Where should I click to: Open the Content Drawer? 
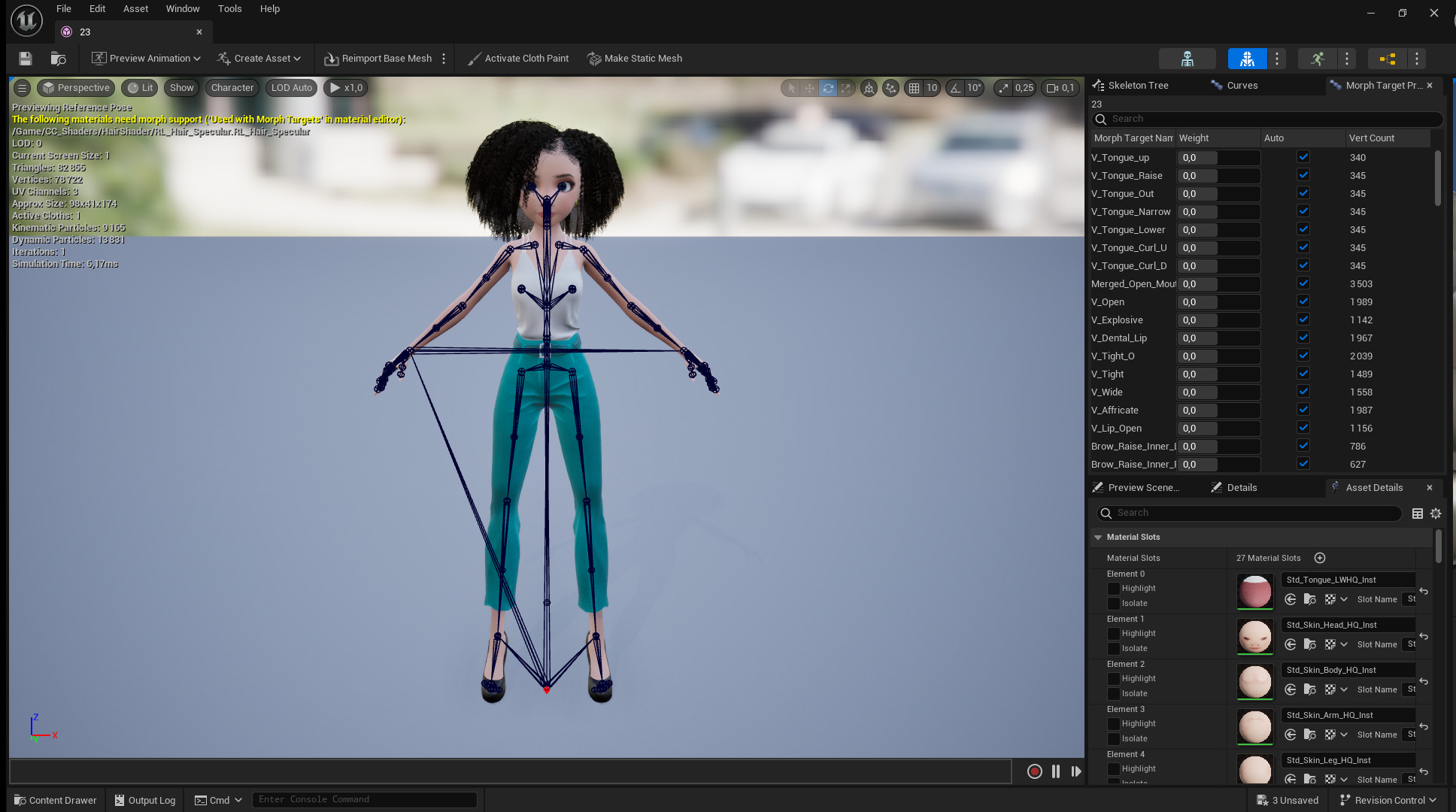(56, 800)
